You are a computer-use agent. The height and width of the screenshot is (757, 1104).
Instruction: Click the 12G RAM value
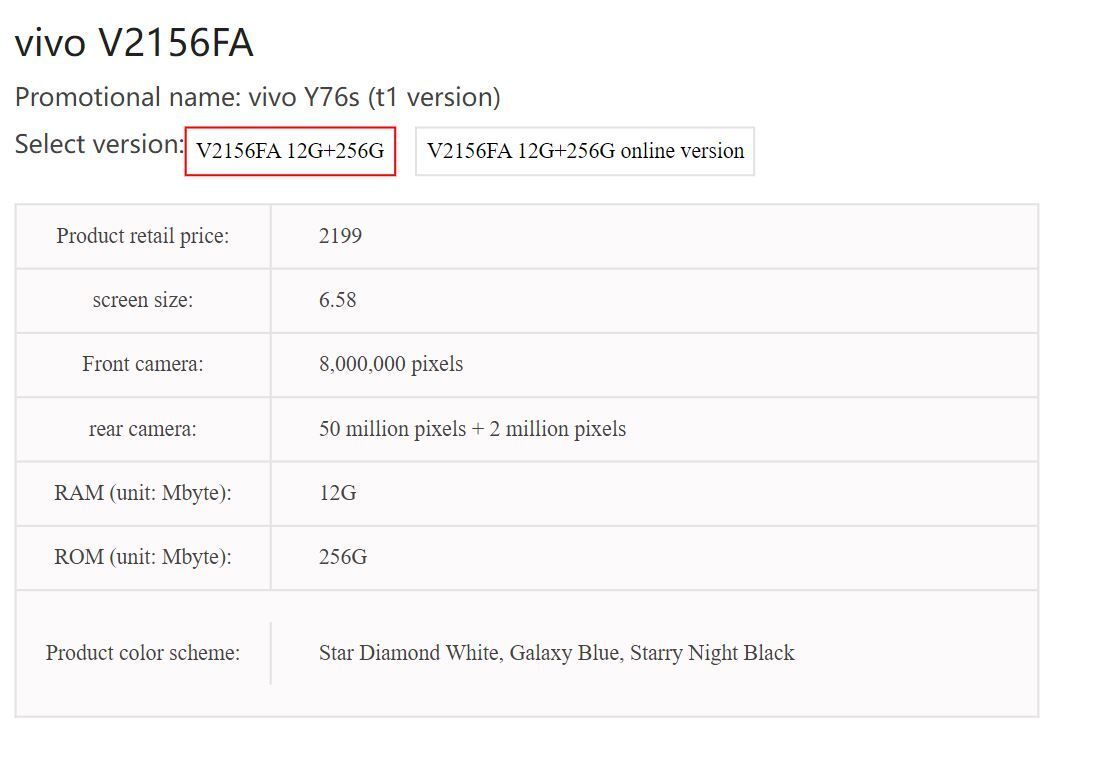point(337,493)
